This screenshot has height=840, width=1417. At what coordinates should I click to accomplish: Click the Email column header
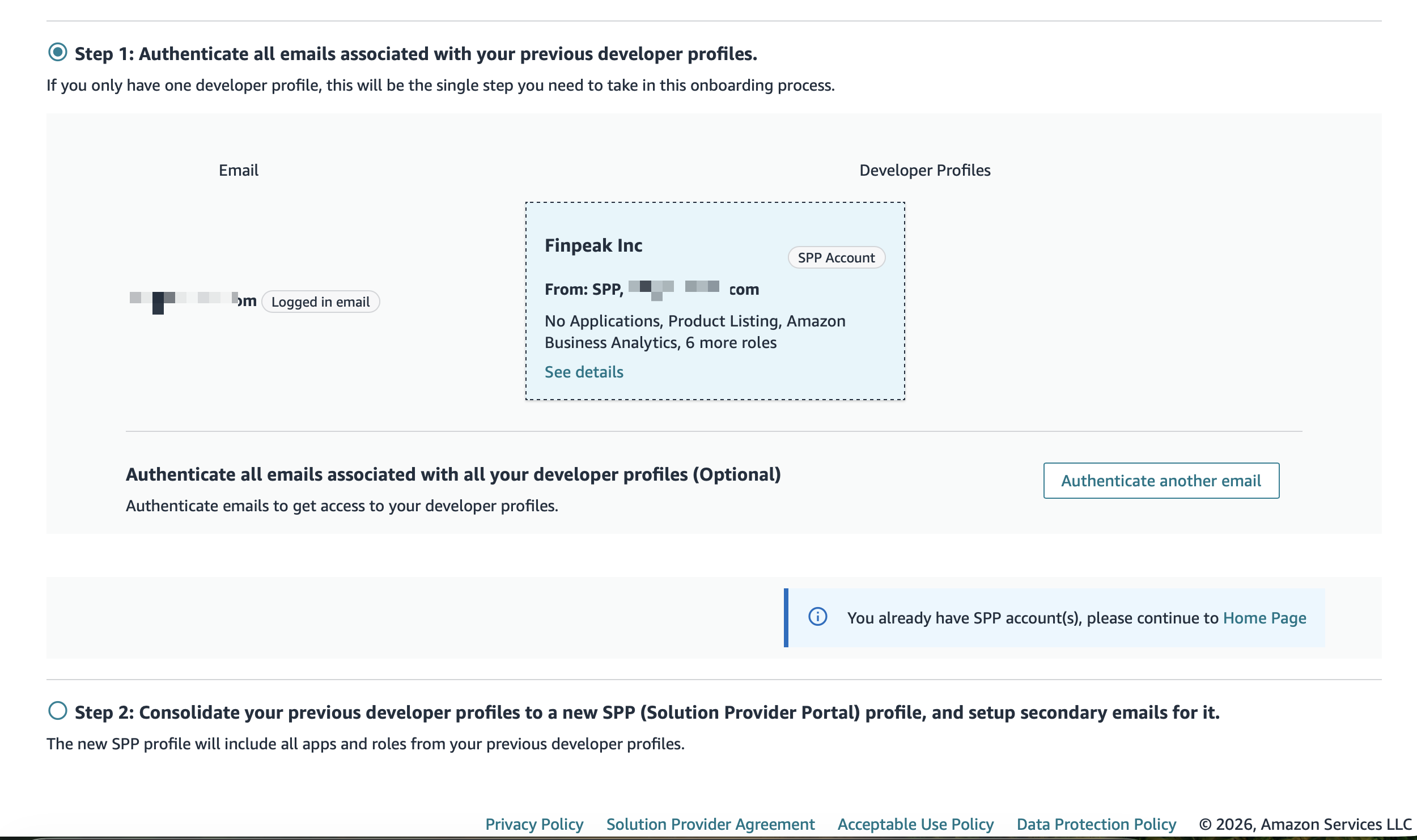click(239, 170)
